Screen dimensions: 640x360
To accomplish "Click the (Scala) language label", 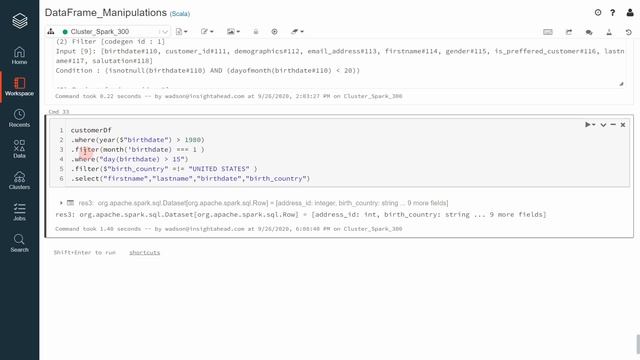I will click(180, 13).
